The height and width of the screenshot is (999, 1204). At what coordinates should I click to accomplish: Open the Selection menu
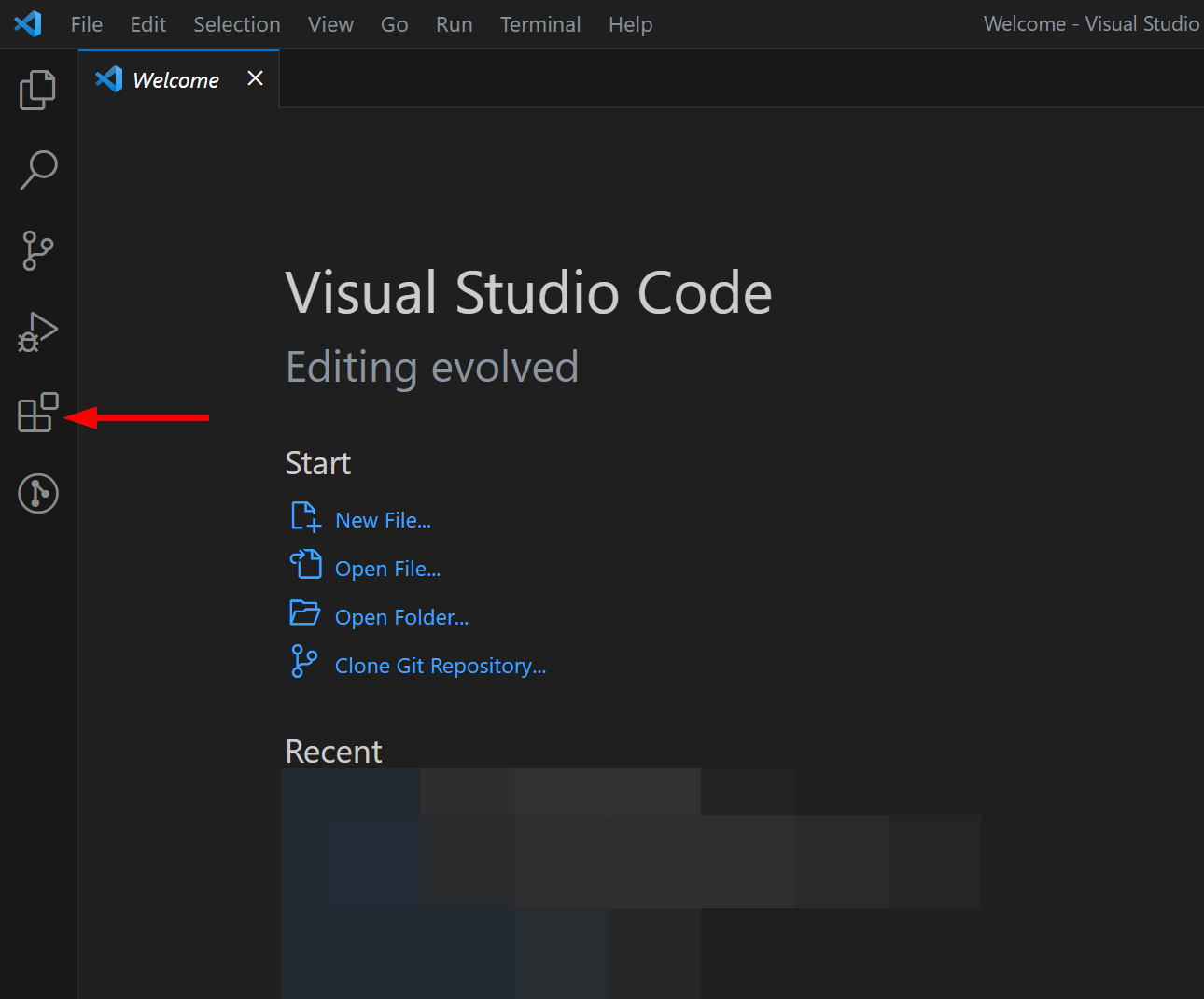pyautogui.click(x=237, y=24)
